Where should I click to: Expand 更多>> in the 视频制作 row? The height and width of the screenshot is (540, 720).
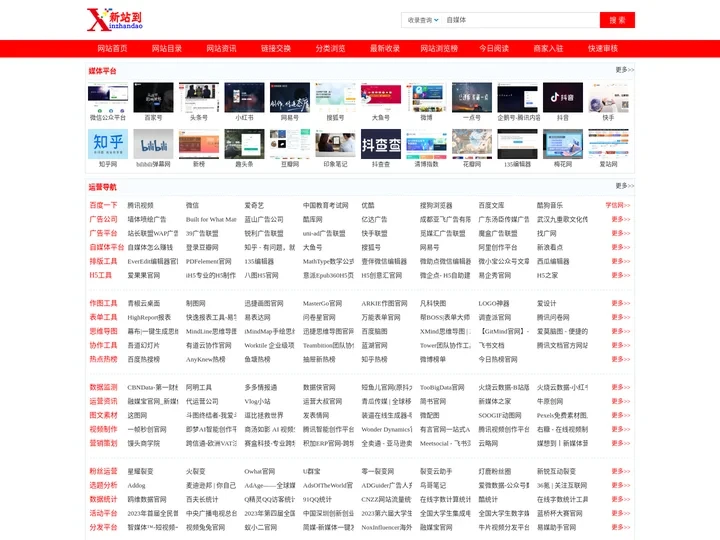[621, 429]
